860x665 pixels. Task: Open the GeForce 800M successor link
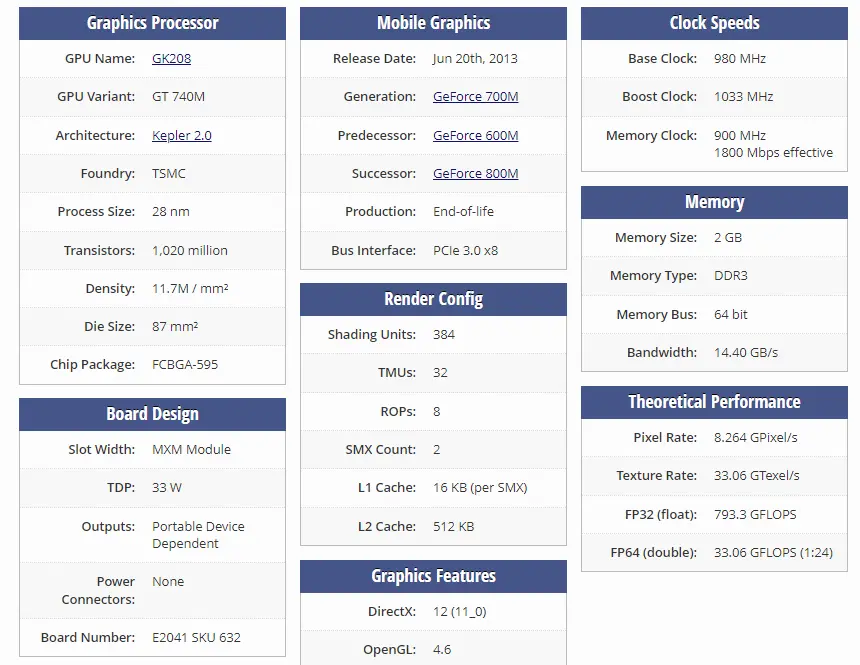click(476, 173)
